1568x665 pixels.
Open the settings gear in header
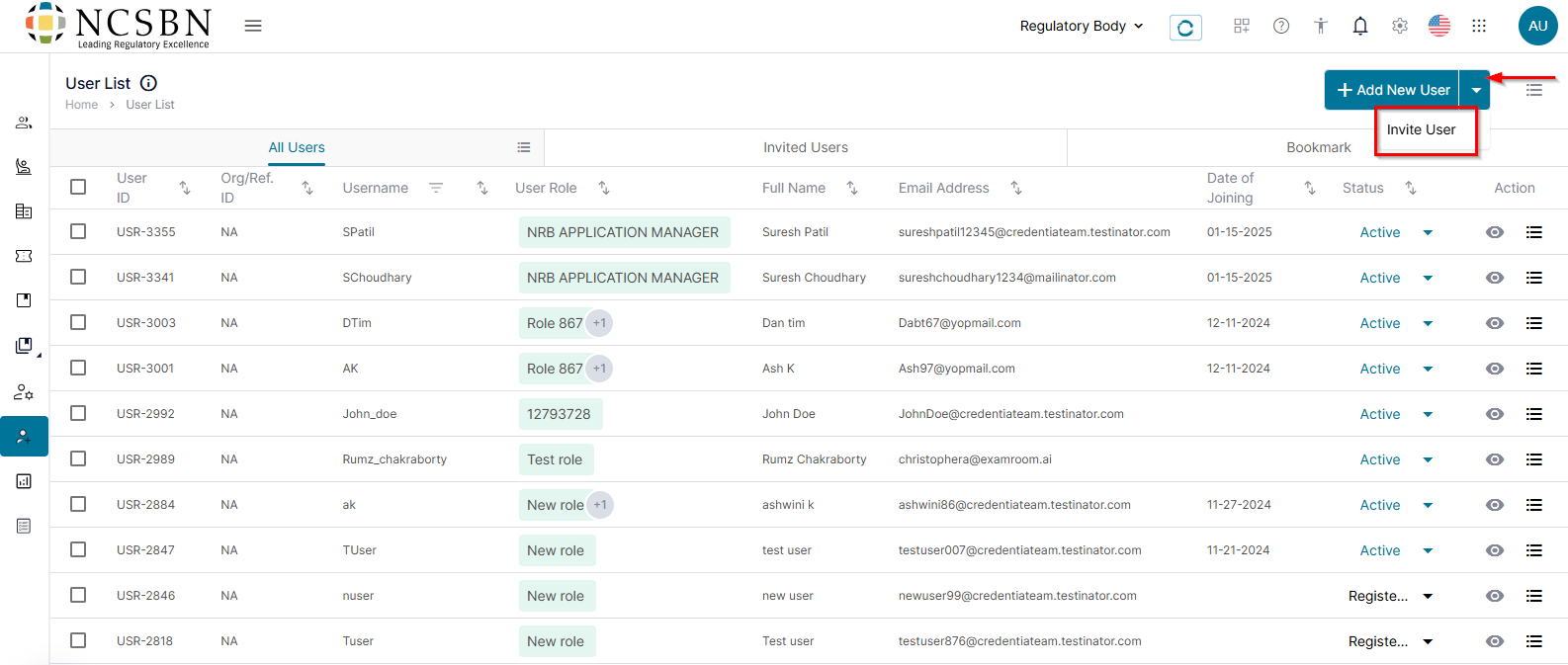point(1400,27)
